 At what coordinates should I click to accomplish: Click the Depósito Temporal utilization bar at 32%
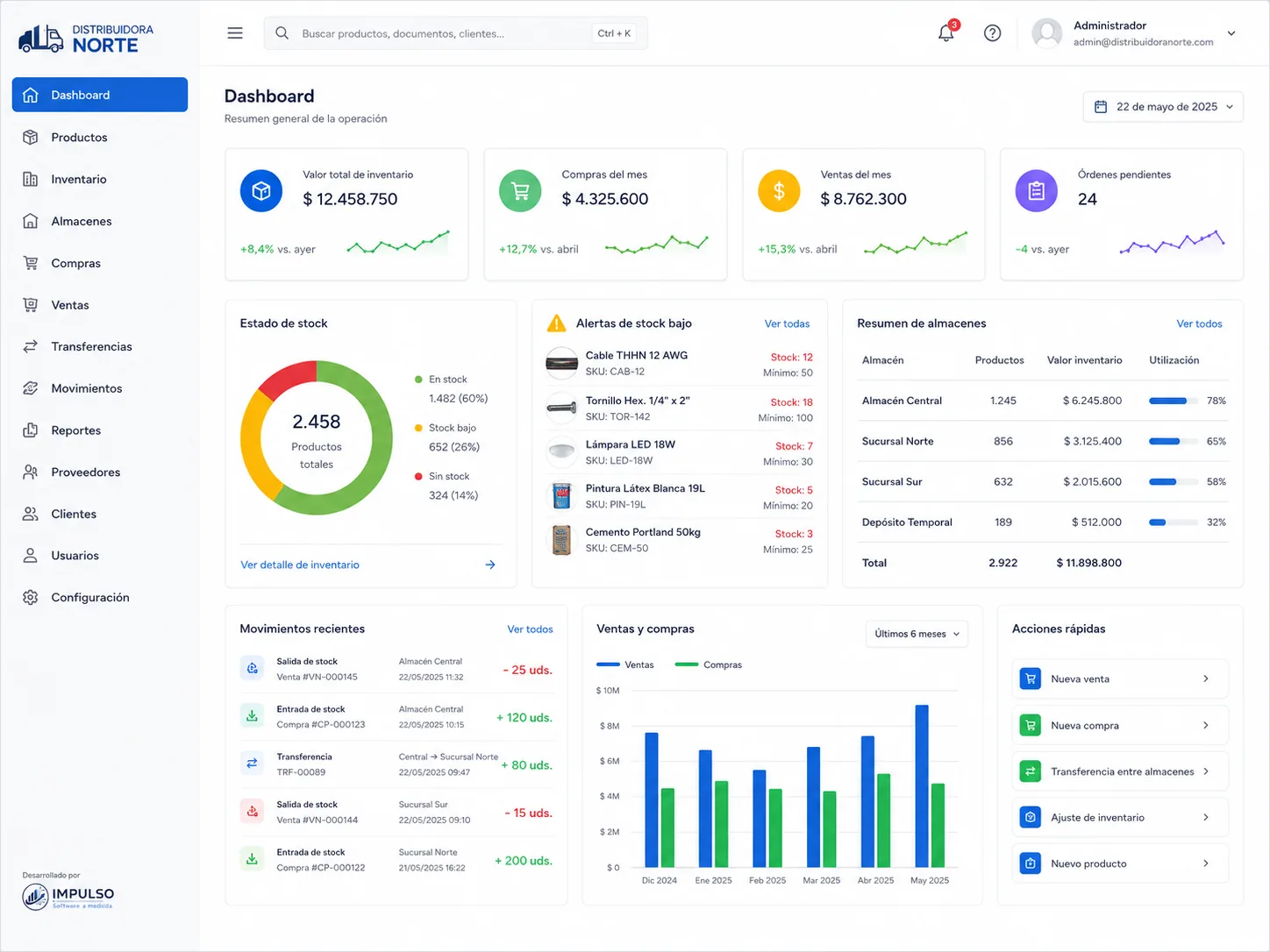pos(1174,522)
